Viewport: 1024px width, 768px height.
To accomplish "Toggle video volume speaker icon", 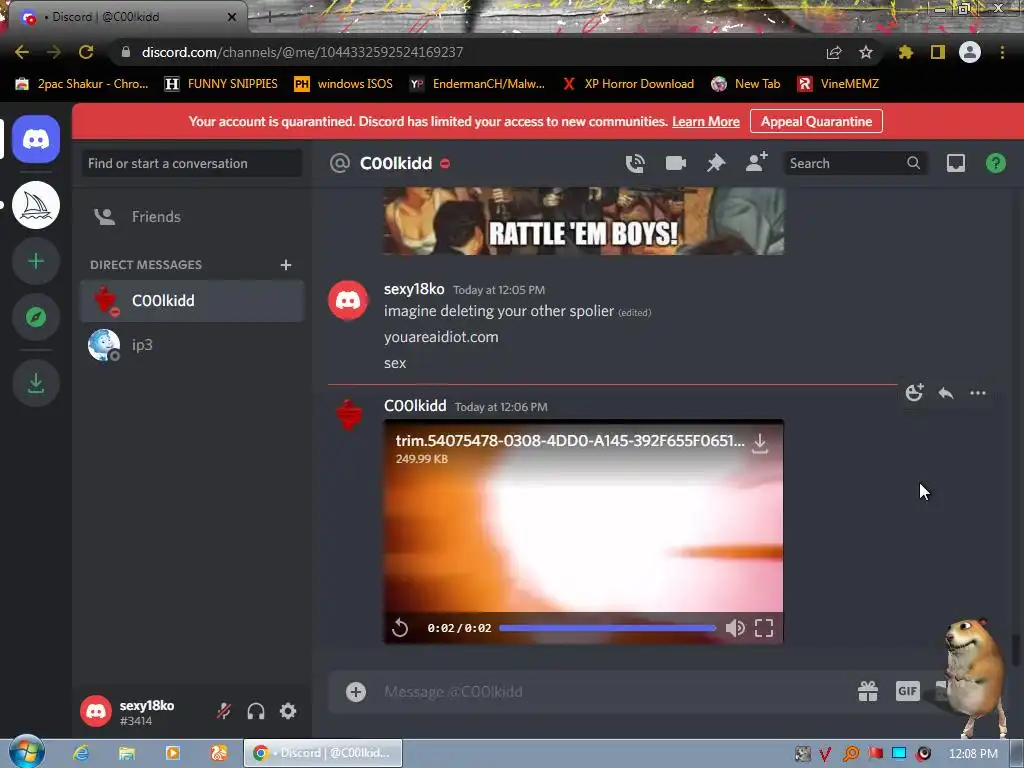I will pyautogui.click(x=735, y=628).
